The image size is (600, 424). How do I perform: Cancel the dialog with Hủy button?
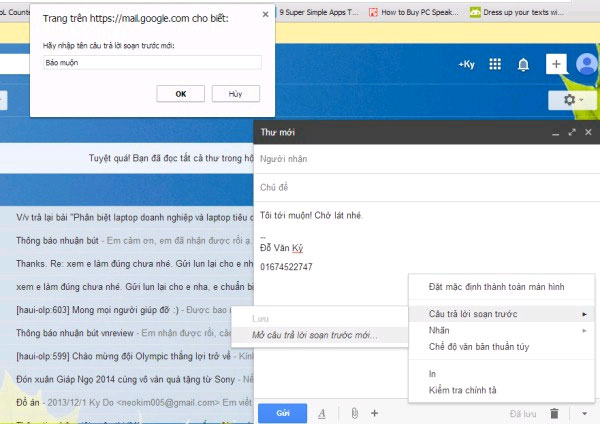click(x=236, y=94)
